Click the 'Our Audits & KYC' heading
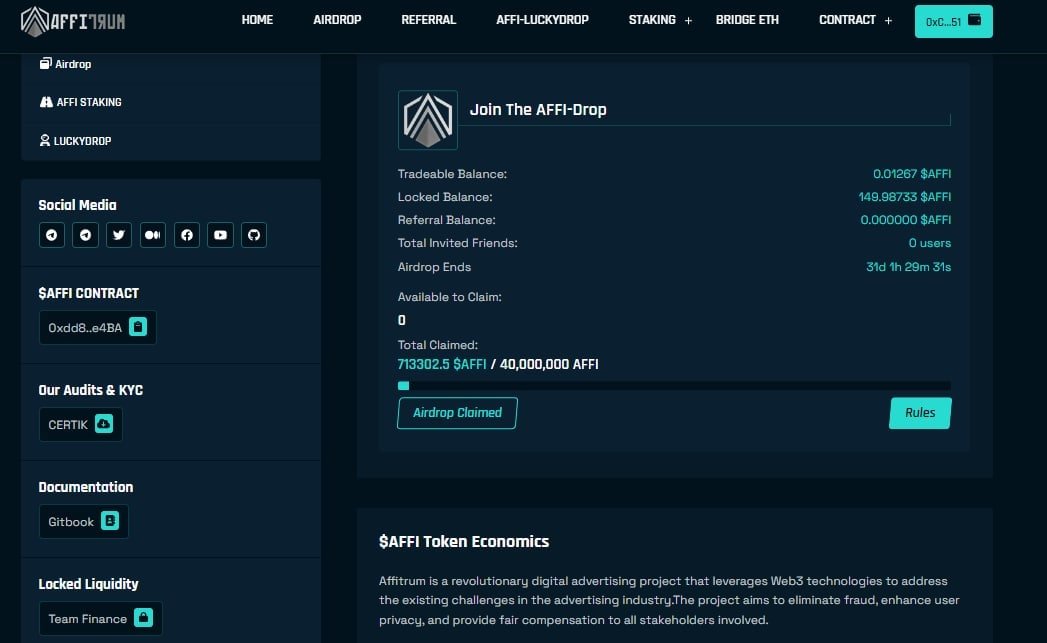This screenshot has height=643, width=1047. pyautogui.click(x=91, y=390)
